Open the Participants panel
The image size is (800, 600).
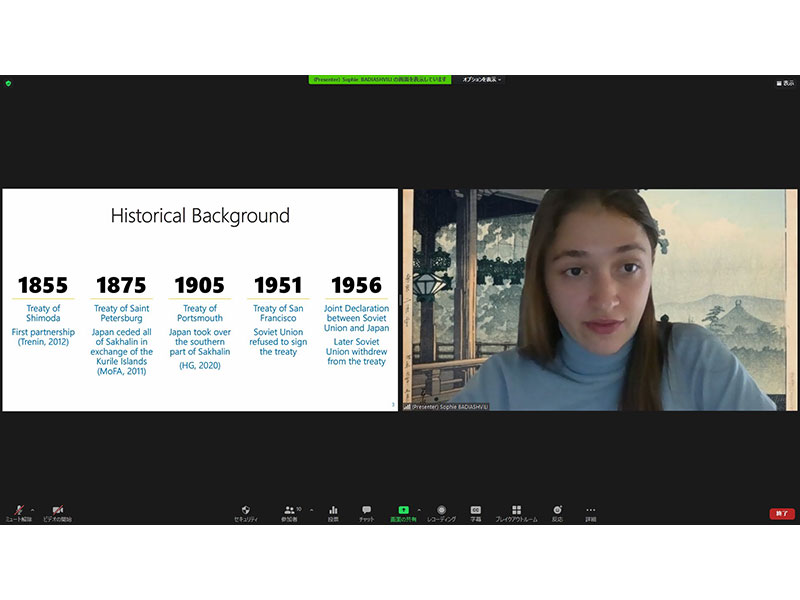click(290, 512)
